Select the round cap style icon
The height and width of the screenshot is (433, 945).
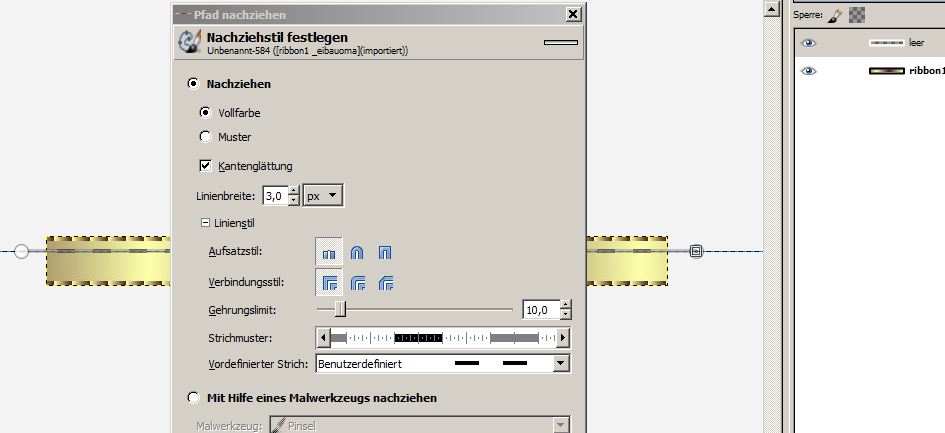coord(357,252)
